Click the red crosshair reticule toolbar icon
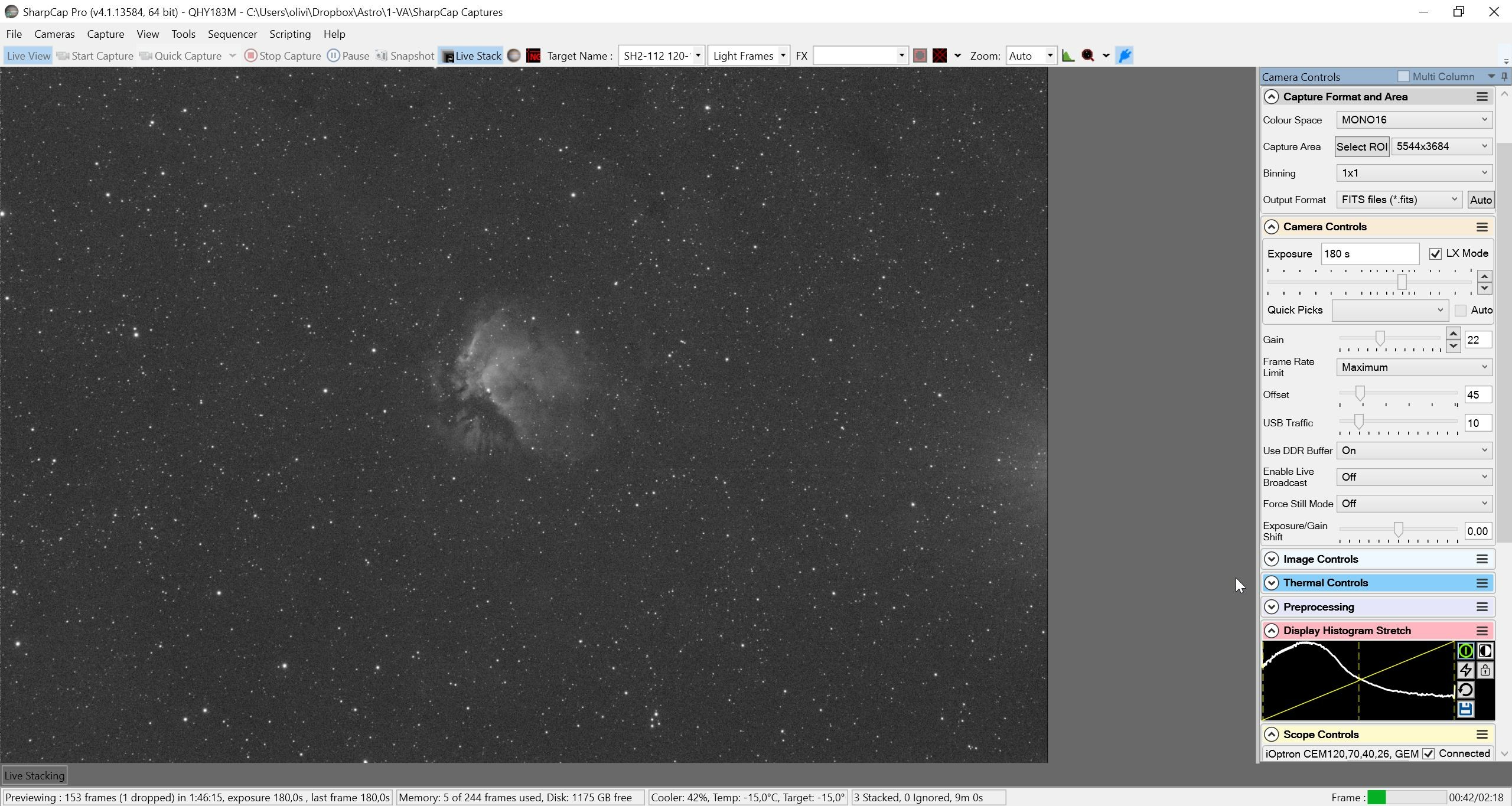This screenshot has height=806, width=1512. click(x=940, y=56)
